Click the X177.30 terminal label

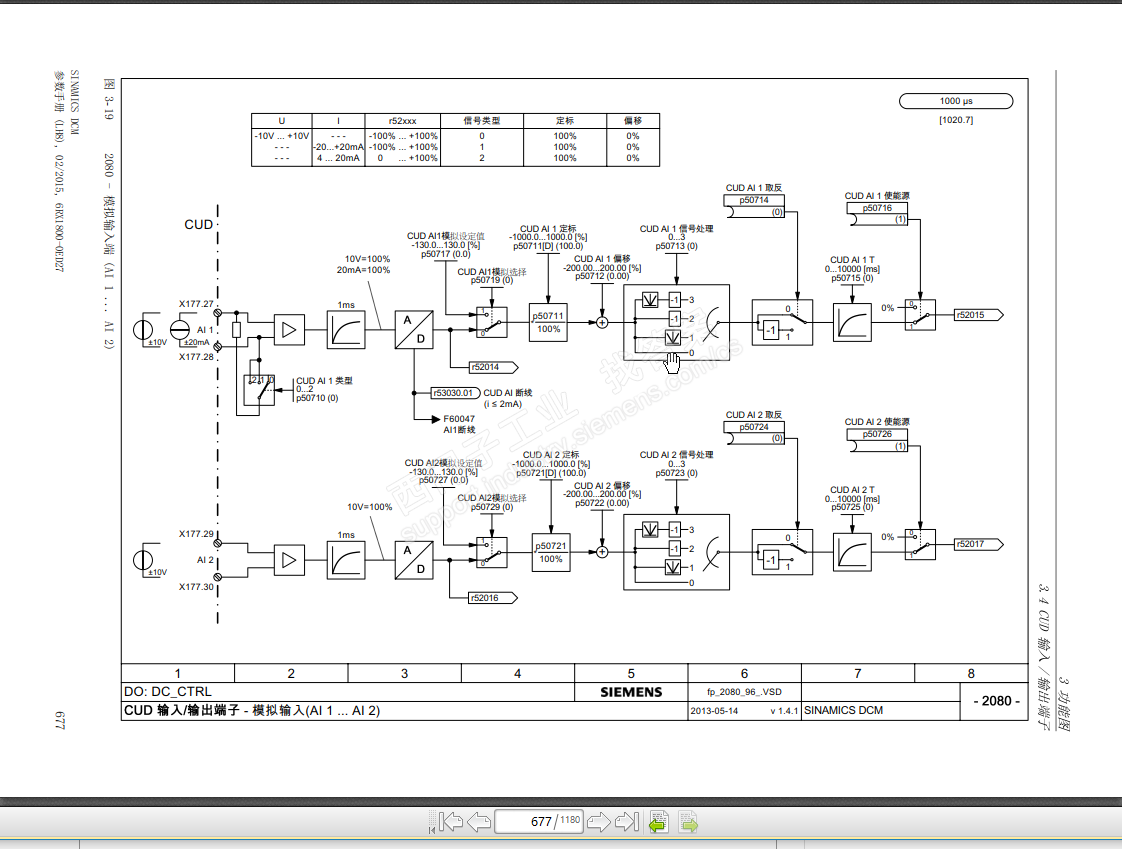click(196, 587)
